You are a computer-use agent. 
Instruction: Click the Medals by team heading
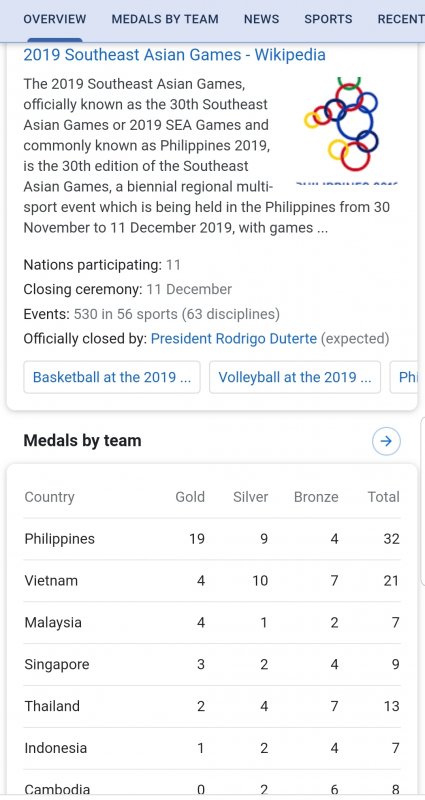82,441
